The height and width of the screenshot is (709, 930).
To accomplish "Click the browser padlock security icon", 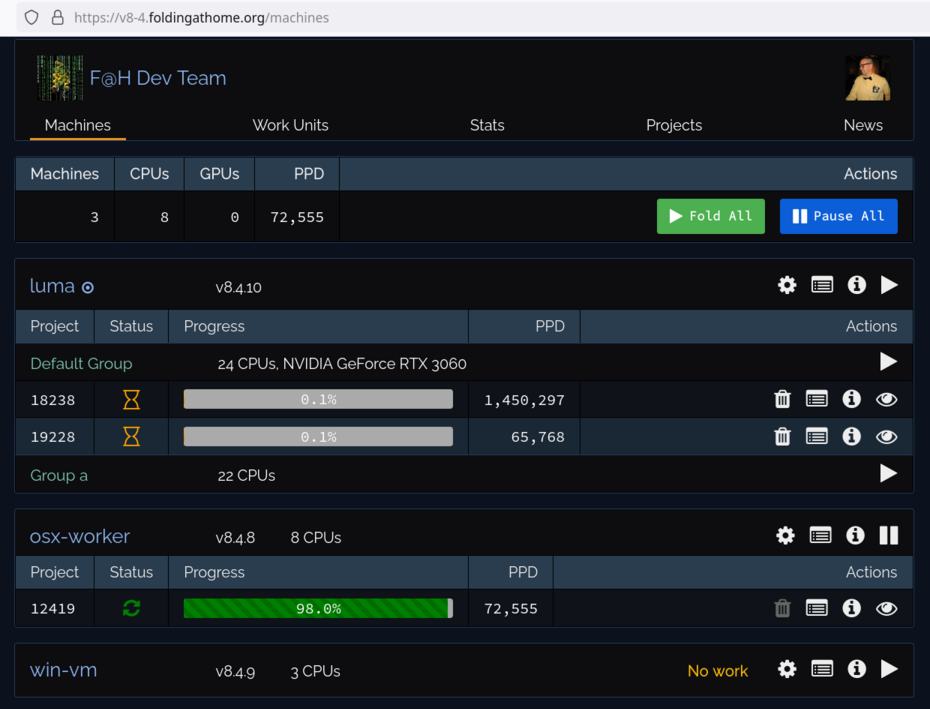I will click(x=58, y=18).
